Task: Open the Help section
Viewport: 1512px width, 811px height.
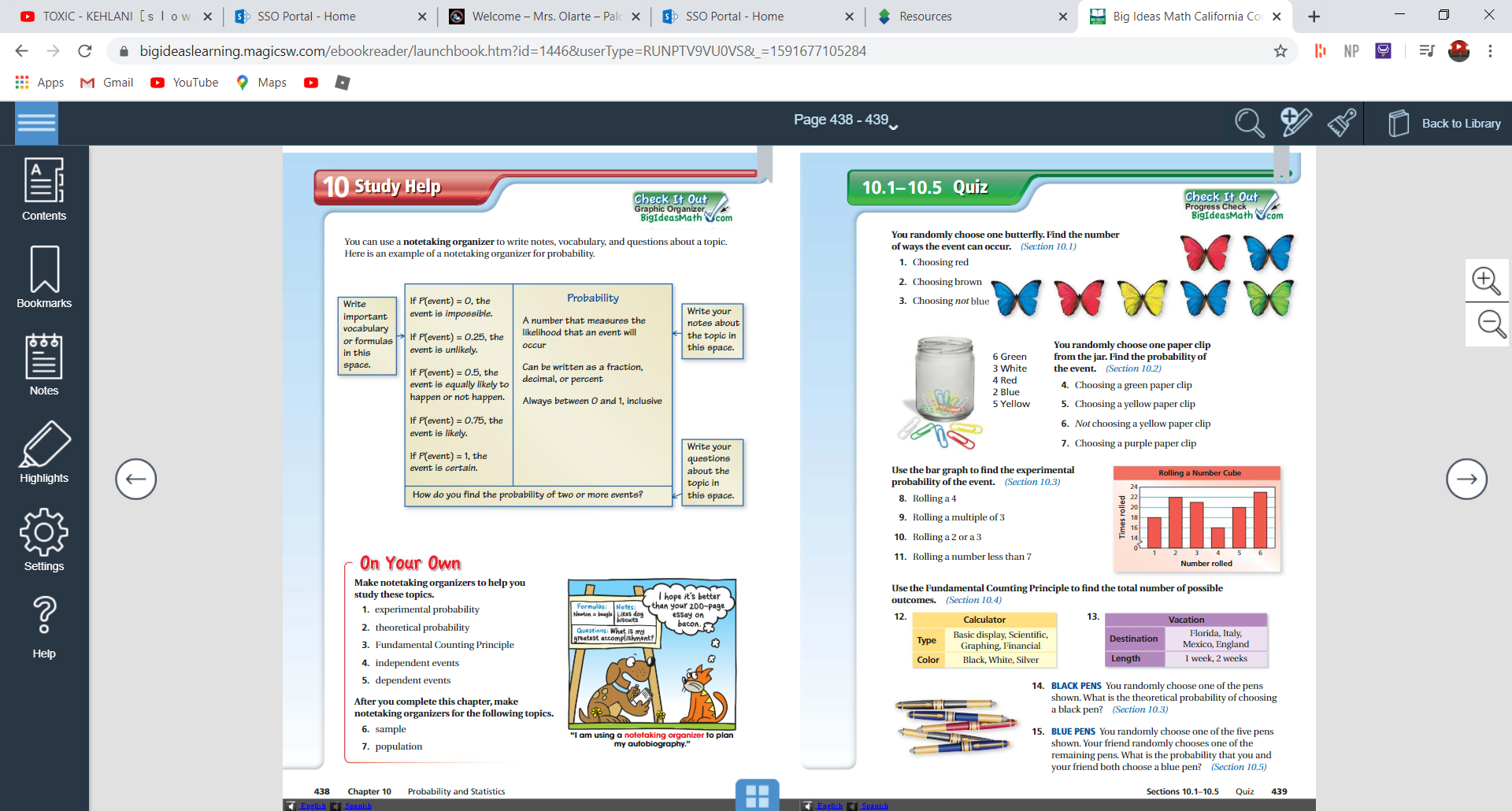Action: 44,628
